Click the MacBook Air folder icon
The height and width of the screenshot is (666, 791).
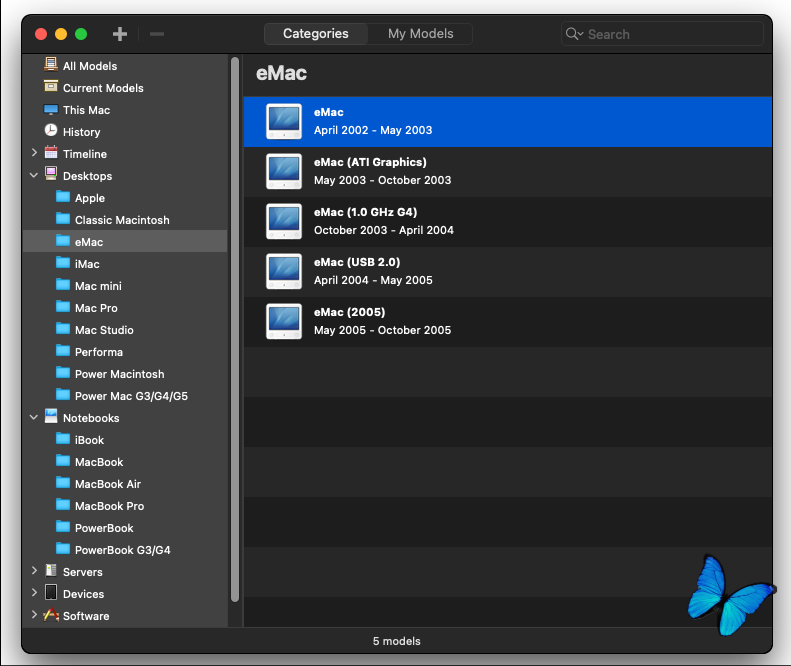63,482
